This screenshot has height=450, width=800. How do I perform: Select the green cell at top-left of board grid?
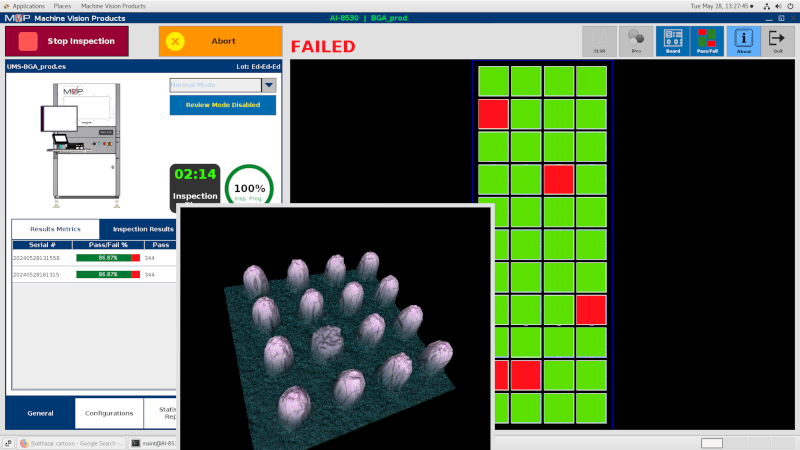click(x=493, y=81)
